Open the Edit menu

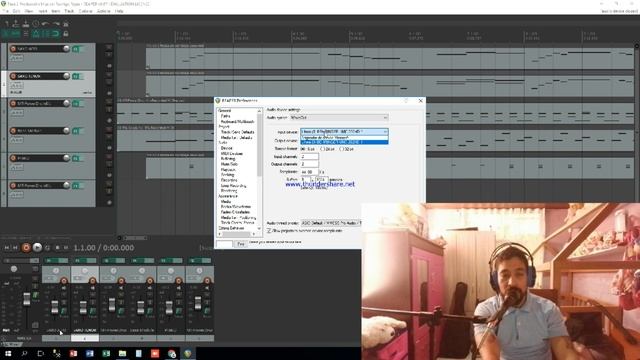pos(16,11)
